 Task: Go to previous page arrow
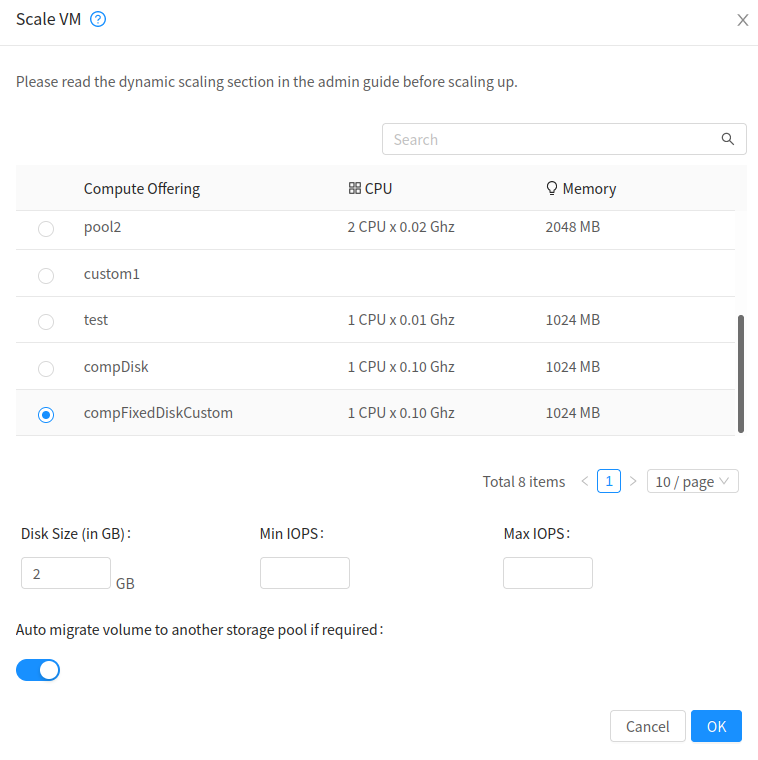(x=585, y=481)
